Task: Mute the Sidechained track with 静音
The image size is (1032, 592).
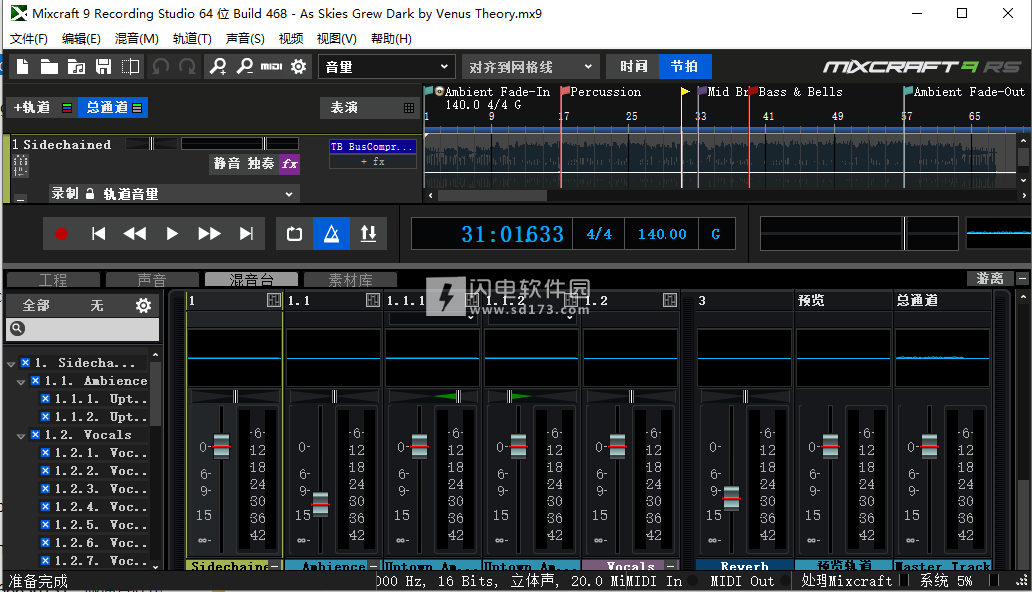Action: pos(227,163)
